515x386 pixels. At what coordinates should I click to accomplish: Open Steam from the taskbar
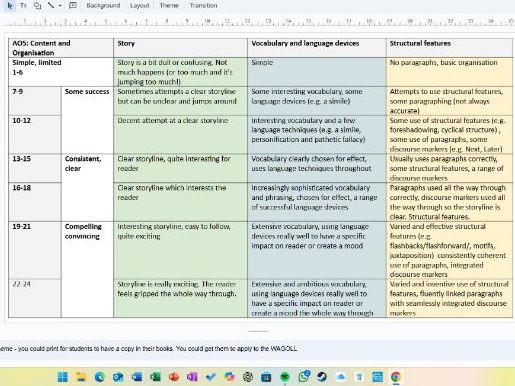point(322,377)
